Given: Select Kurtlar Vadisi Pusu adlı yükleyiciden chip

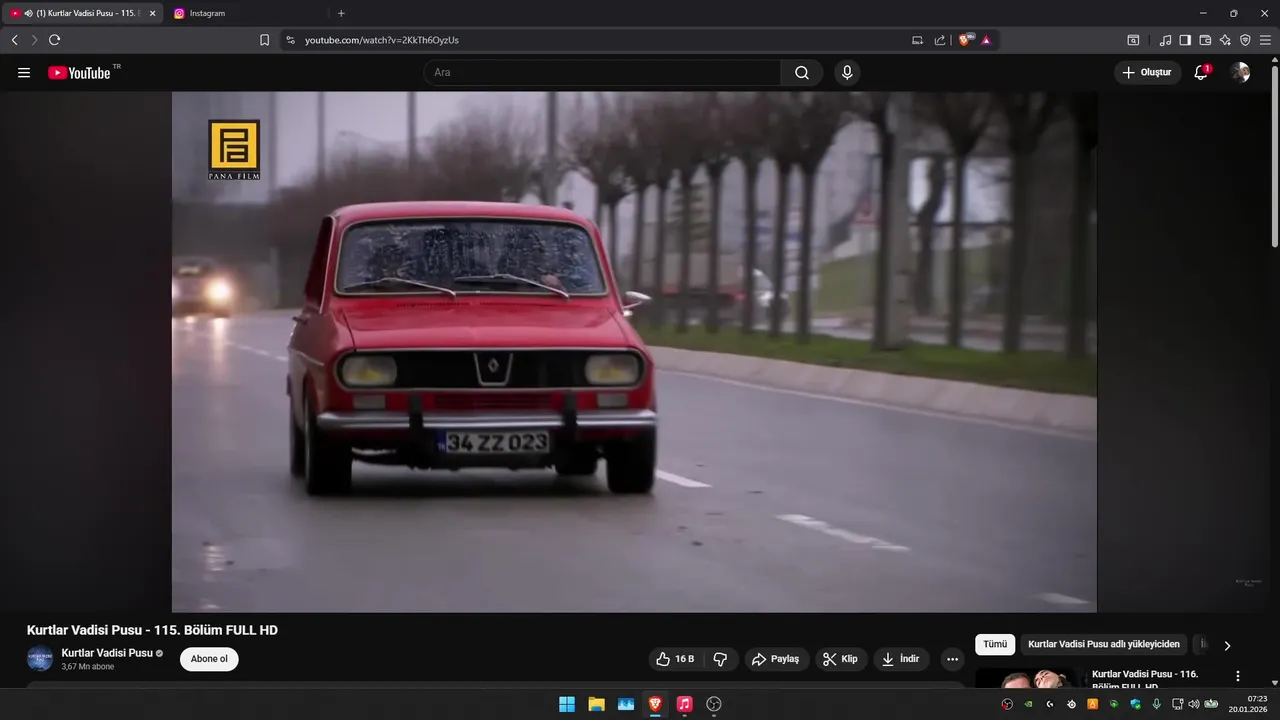Looking at the screenshot, I should point(1104,645).
